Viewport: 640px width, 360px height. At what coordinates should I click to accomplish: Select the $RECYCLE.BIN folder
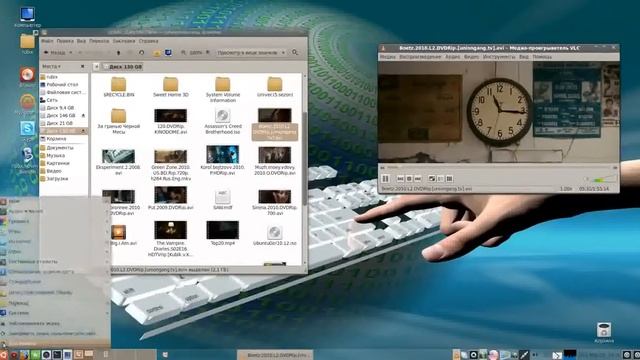coord(118,87)
